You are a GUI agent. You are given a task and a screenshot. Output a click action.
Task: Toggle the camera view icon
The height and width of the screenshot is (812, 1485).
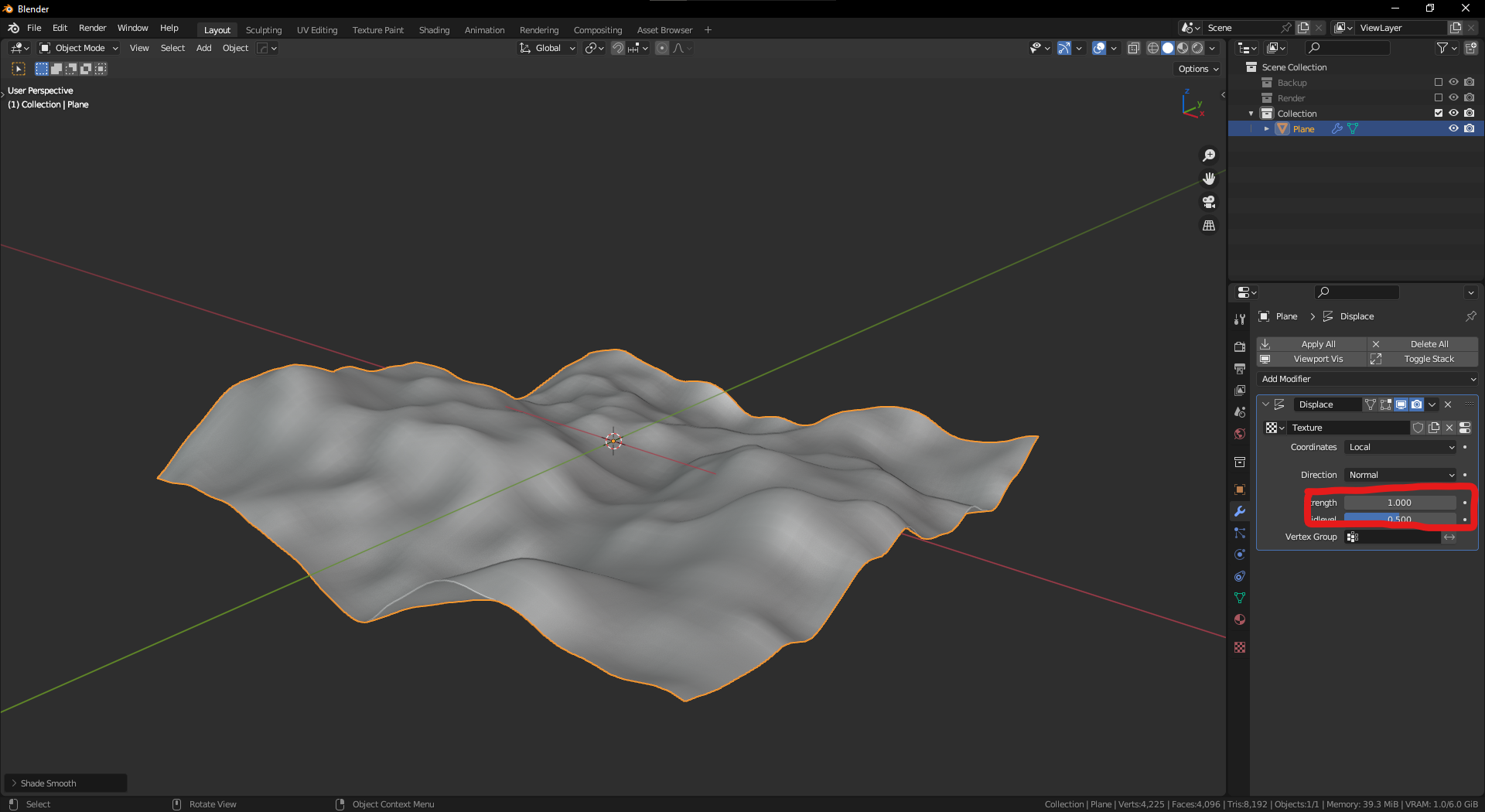(1208, 202)
